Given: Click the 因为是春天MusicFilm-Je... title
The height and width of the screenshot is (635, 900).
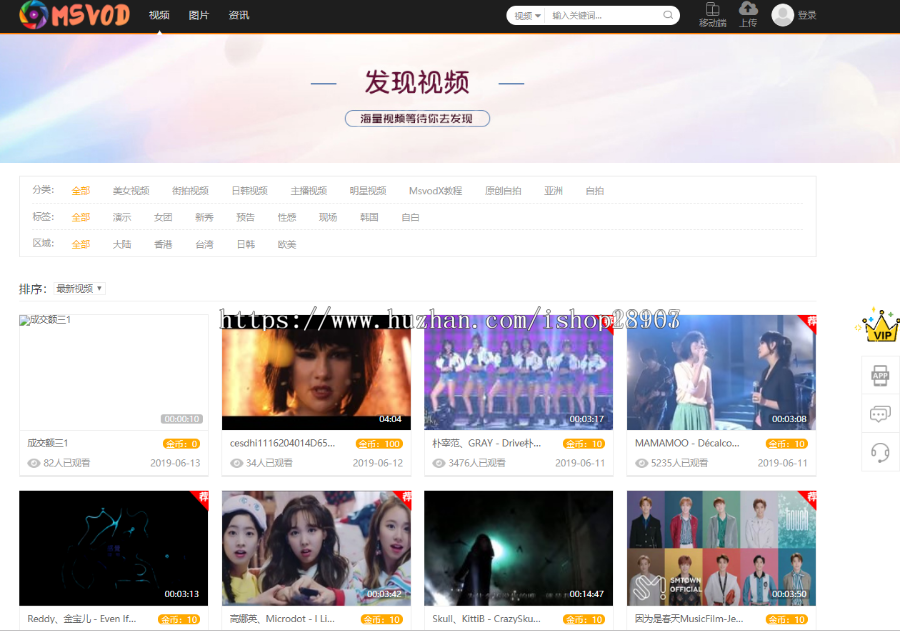Looking at the screenshot, I should coord(689,619).
